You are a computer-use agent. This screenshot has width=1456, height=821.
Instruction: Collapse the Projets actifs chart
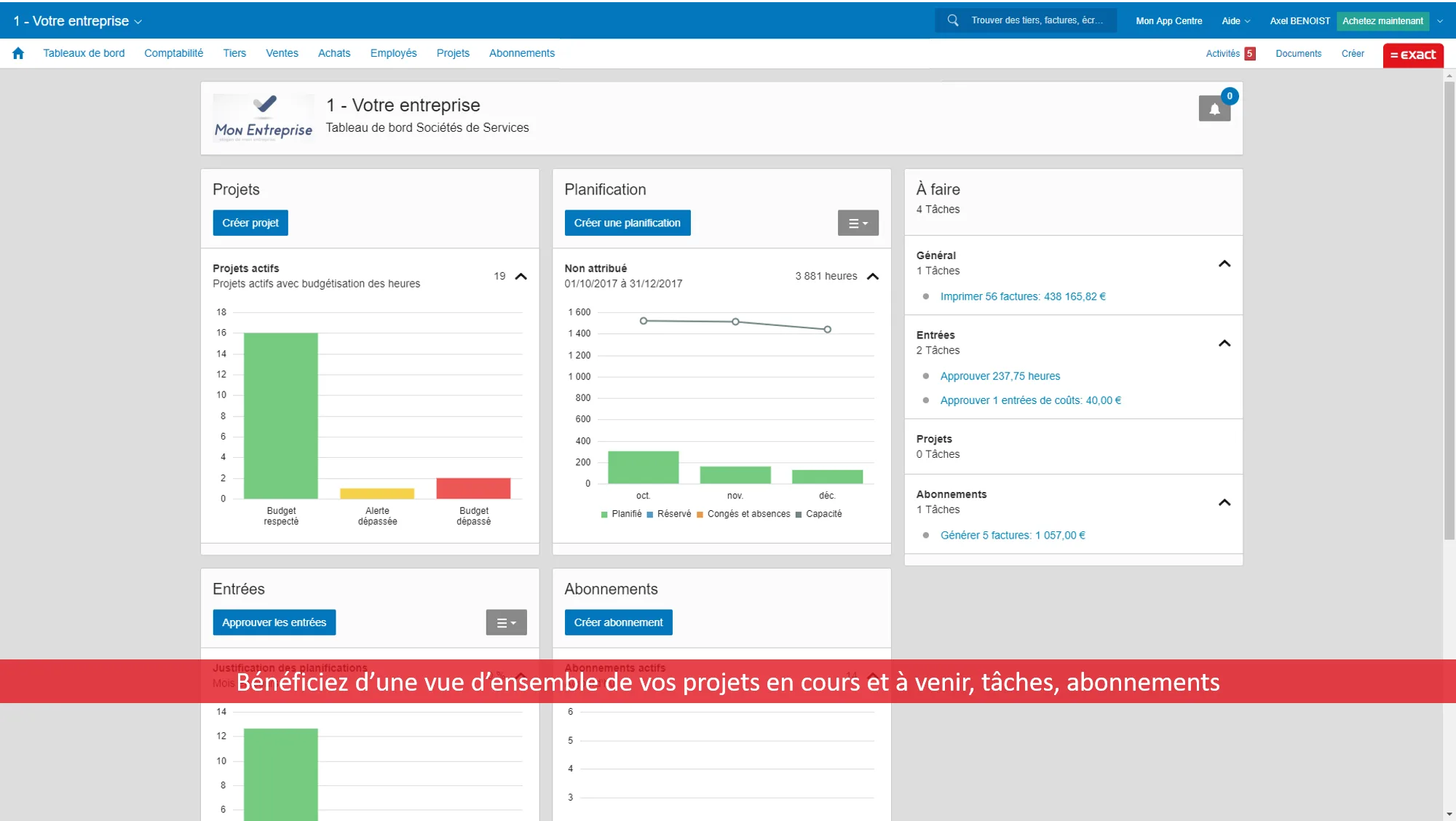pyautogui.click(x=521, y=277)
